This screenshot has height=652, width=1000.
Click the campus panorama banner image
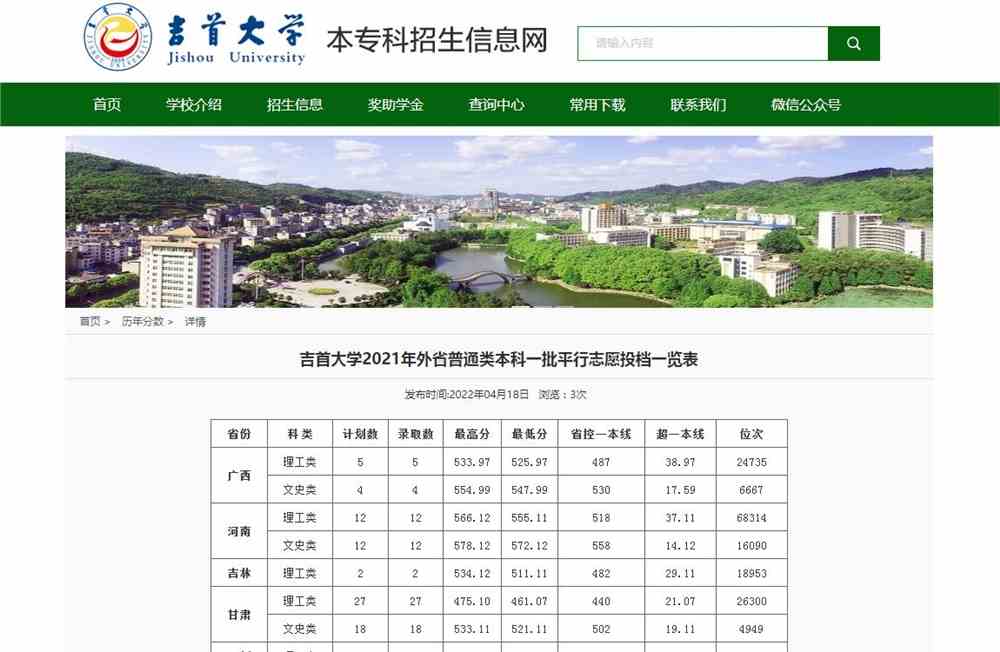pyautogui.click(x=499, y=221)
